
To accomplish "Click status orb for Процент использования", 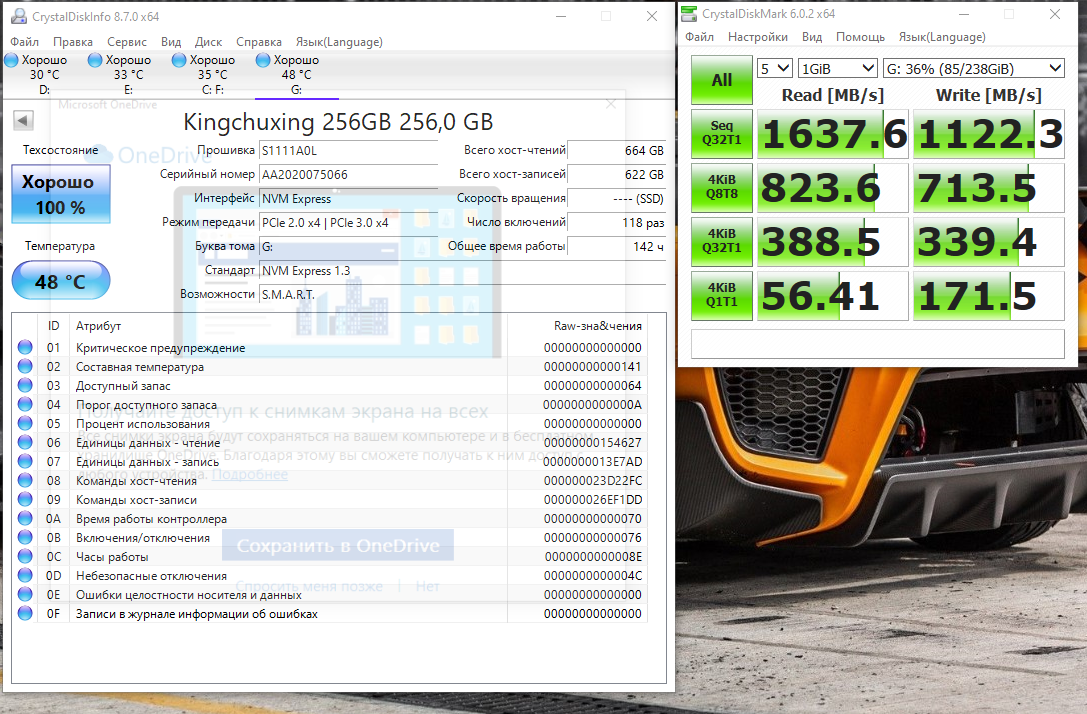I will [25, 423].
